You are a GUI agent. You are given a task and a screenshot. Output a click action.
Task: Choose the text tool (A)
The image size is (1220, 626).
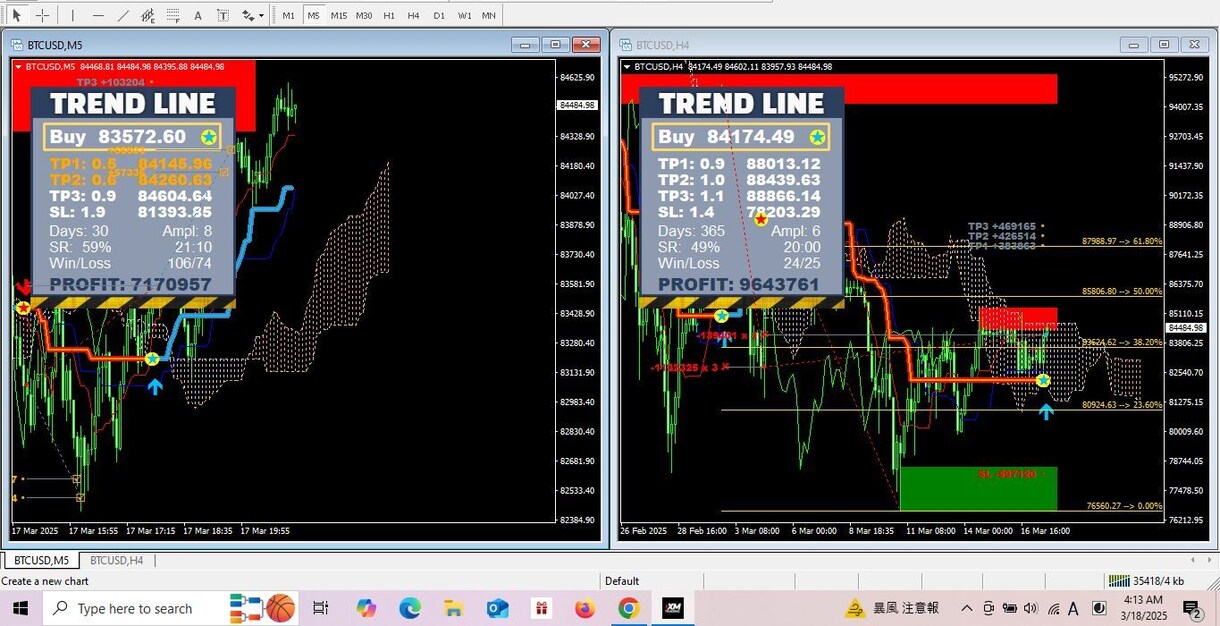198,15
